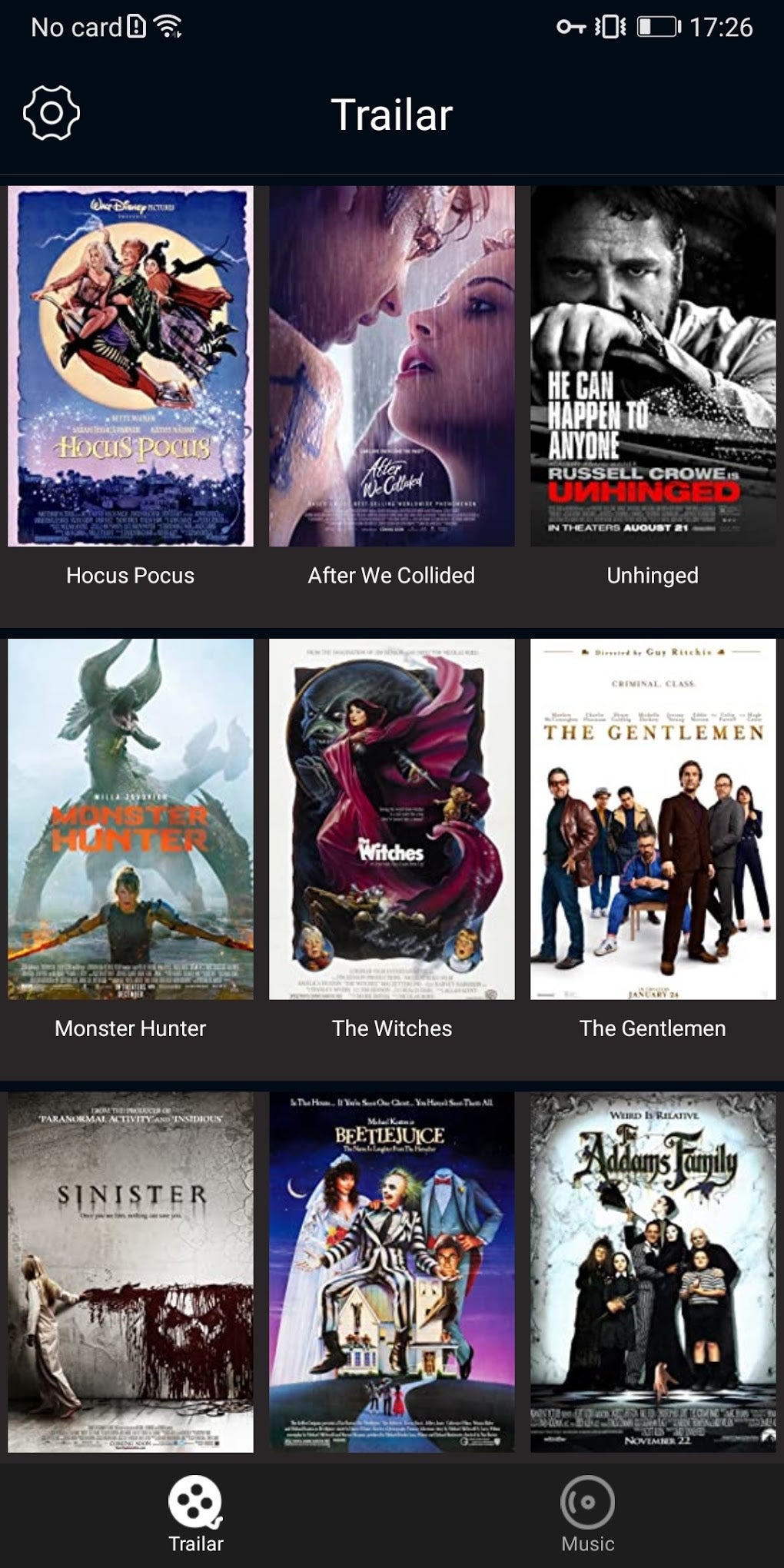Open the Monster Hunter poster
Screen dimensions: 784x1568
(131, 819)
